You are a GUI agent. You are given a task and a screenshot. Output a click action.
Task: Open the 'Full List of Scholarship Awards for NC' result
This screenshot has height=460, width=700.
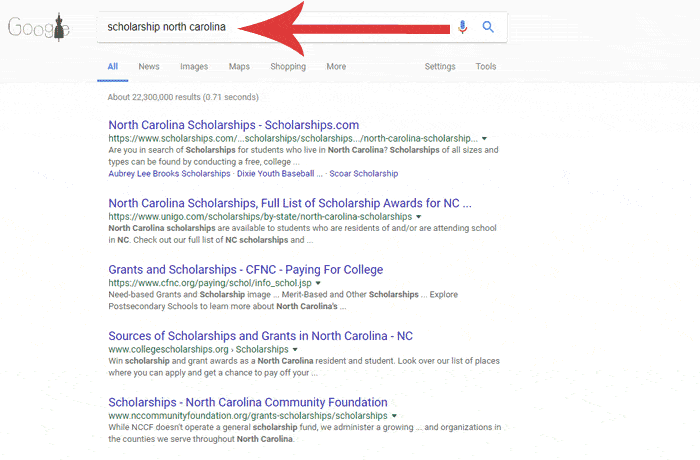click(290, 203)
